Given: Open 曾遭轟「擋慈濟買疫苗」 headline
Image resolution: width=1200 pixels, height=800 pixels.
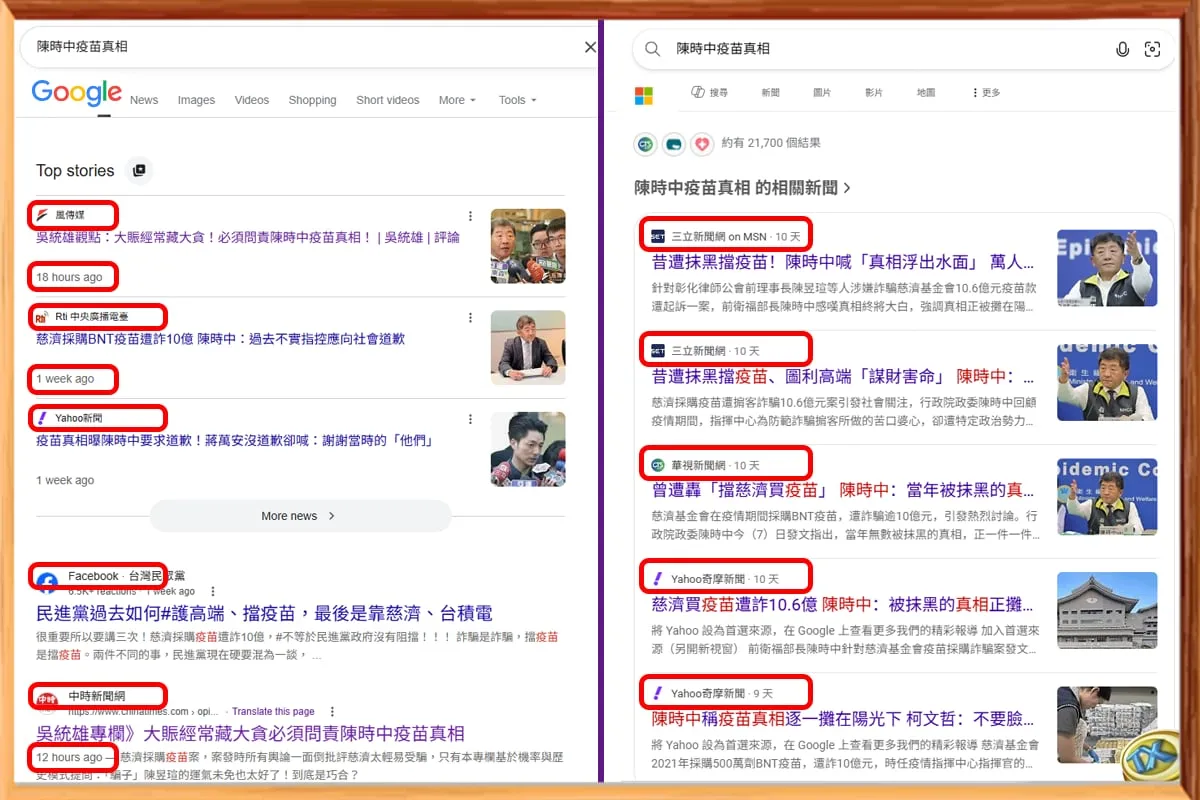Looking at the screenshot, I should pyautogui.click(x=843, y=490).
